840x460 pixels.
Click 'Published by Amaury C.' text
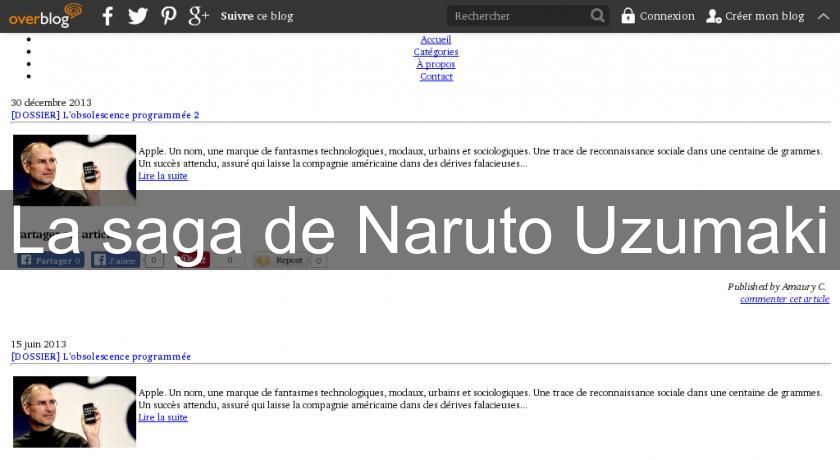coord(776,286)
